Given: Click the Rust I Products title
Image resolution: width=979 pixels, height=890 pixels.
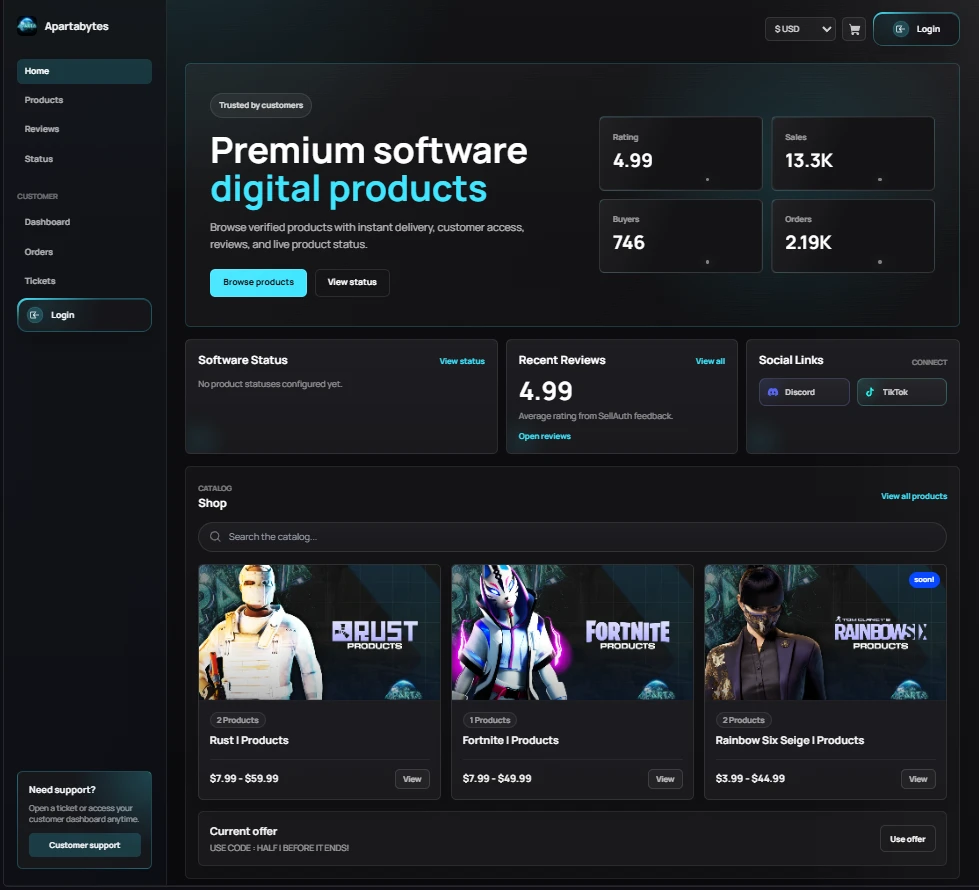Looking at the screenshot, I should coord(249,740).
